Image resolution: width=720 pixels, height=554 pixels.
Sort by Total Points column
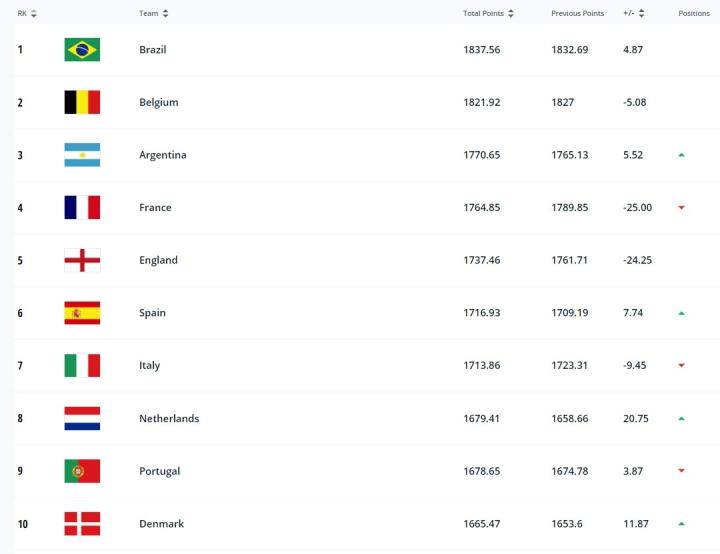coord(488,14)
